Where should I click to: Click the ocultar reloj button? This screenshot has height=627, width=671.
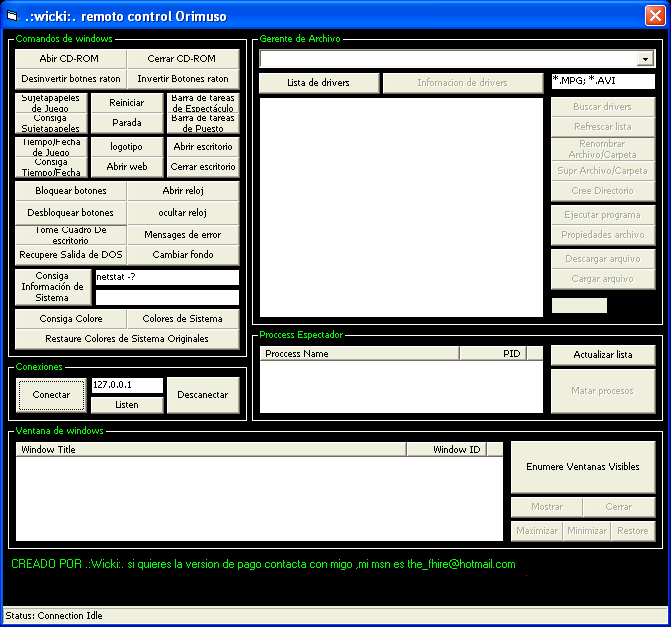point(183,212)
